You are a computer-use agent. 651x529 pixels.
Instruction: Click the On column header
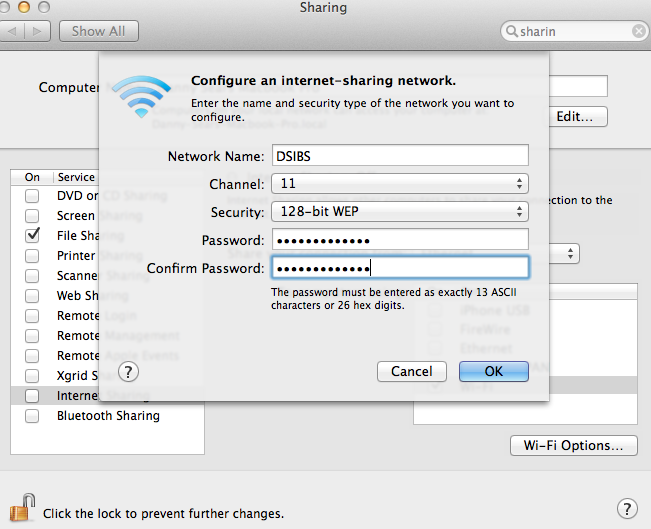click(32, 177)
